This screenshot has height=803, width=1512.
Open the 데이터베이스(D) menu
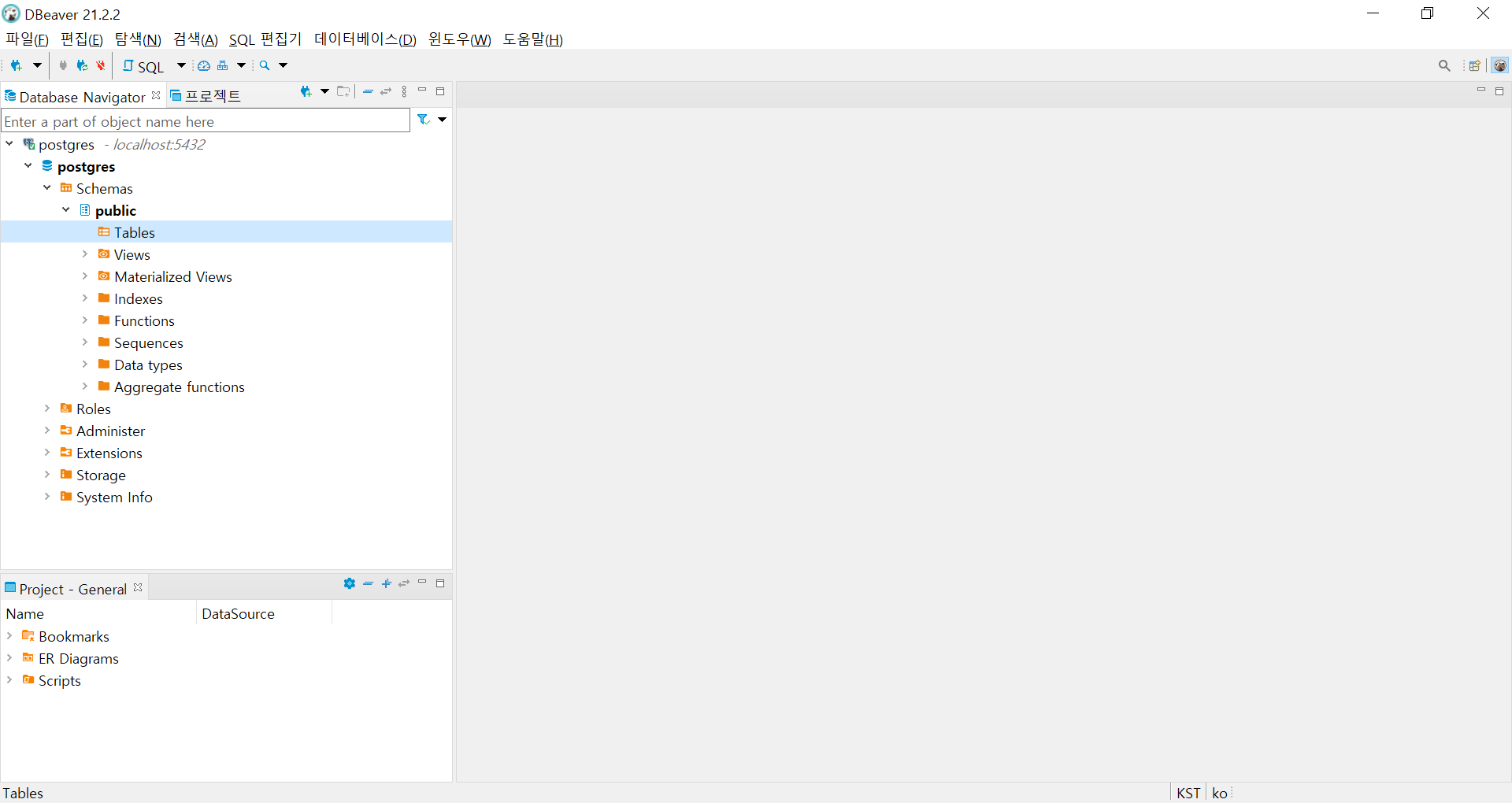(x=365, y=39)
